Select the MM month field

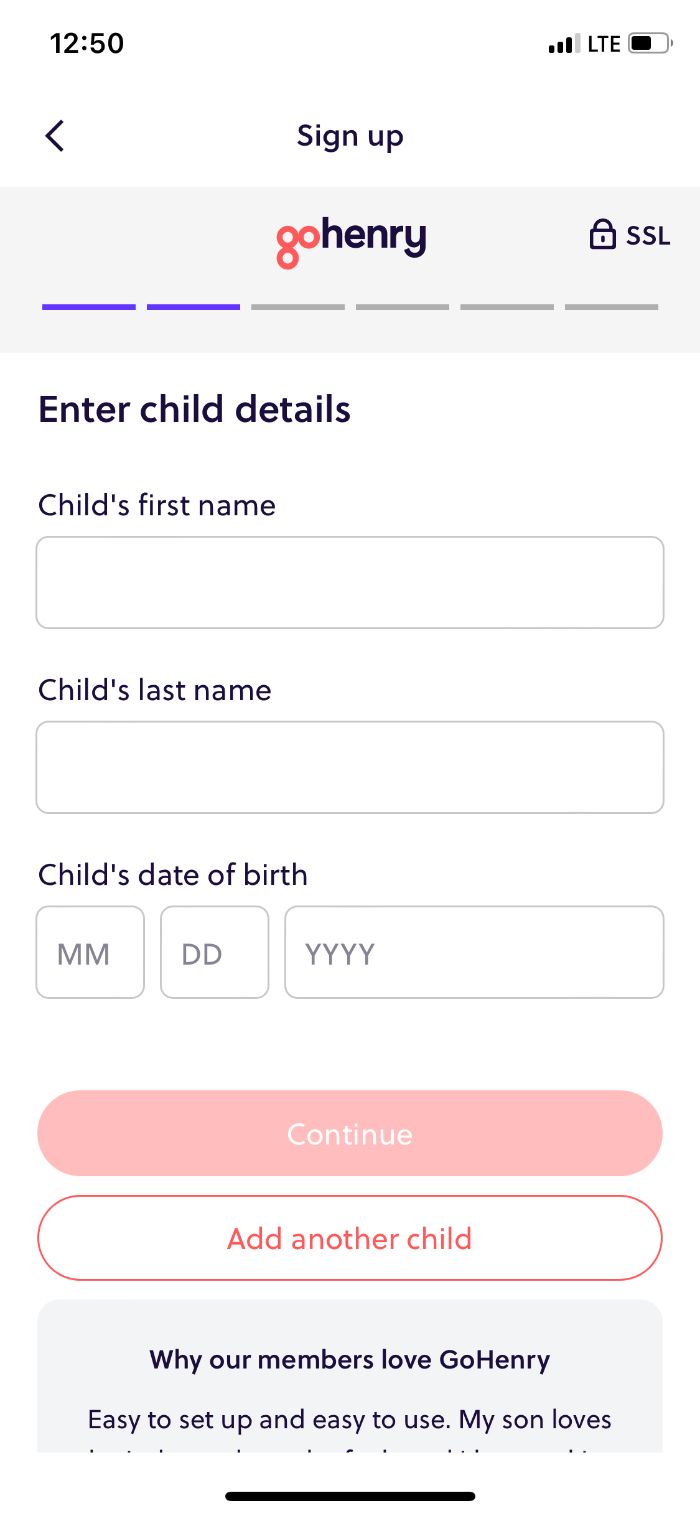click(x=90, y=952)
